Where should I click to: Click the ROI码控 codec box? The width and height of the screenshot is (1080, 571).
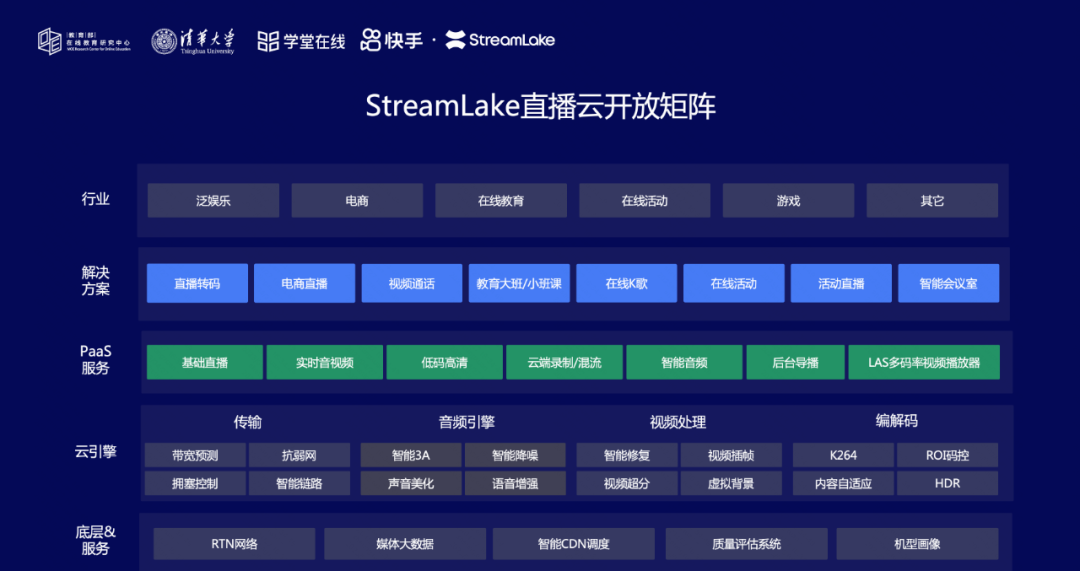947,455
